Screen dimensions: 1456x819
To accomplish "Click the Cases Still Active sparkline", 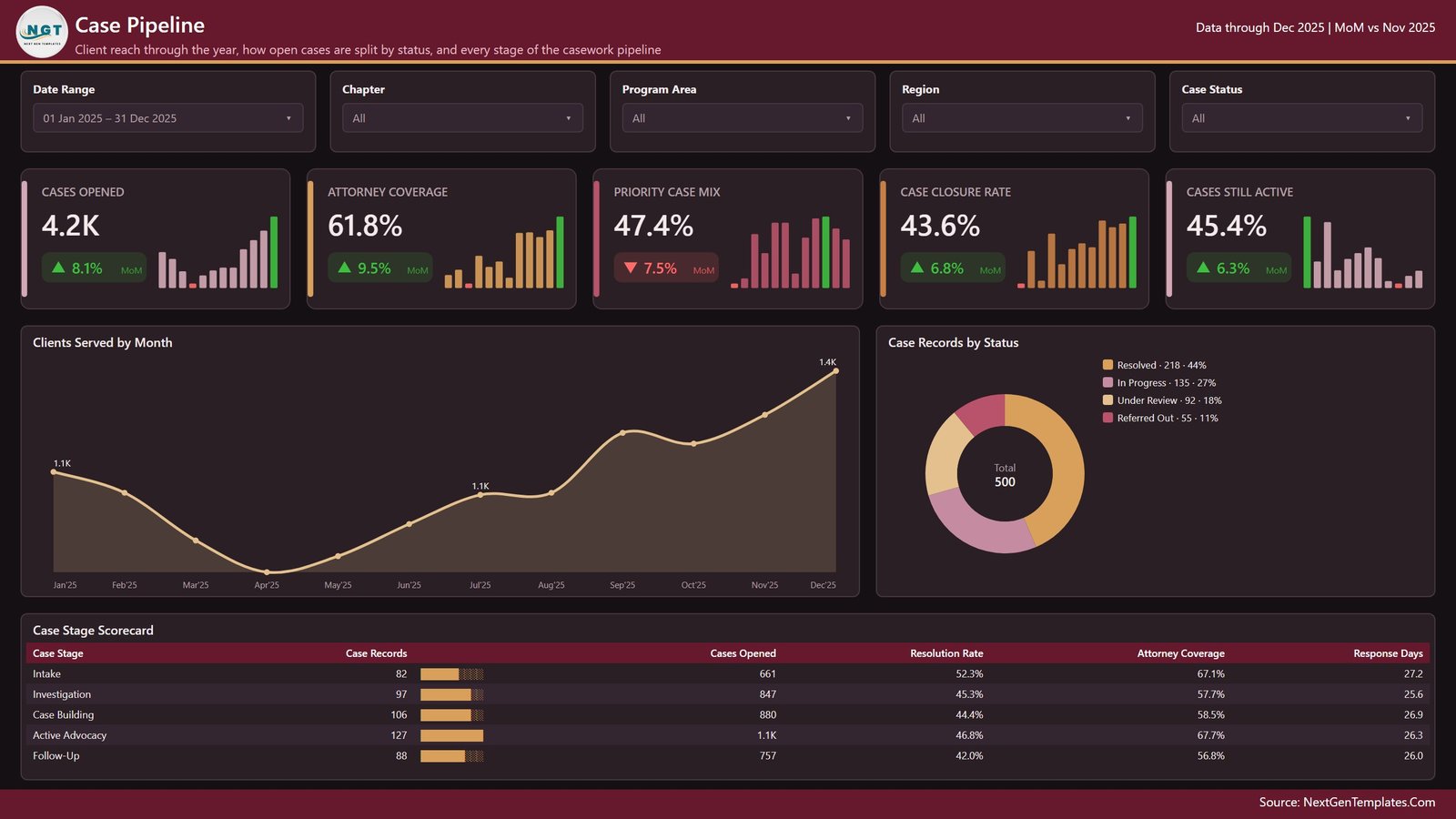I will click(x=1363, y=252).
